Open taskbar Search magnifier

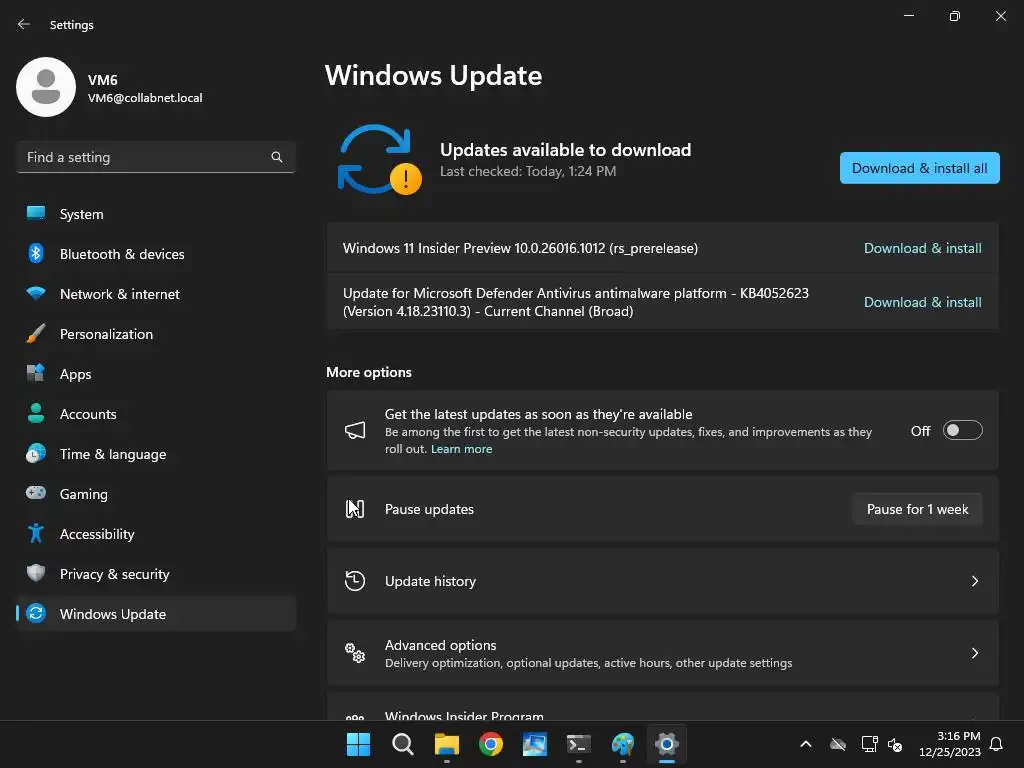(x=402, y=744)
